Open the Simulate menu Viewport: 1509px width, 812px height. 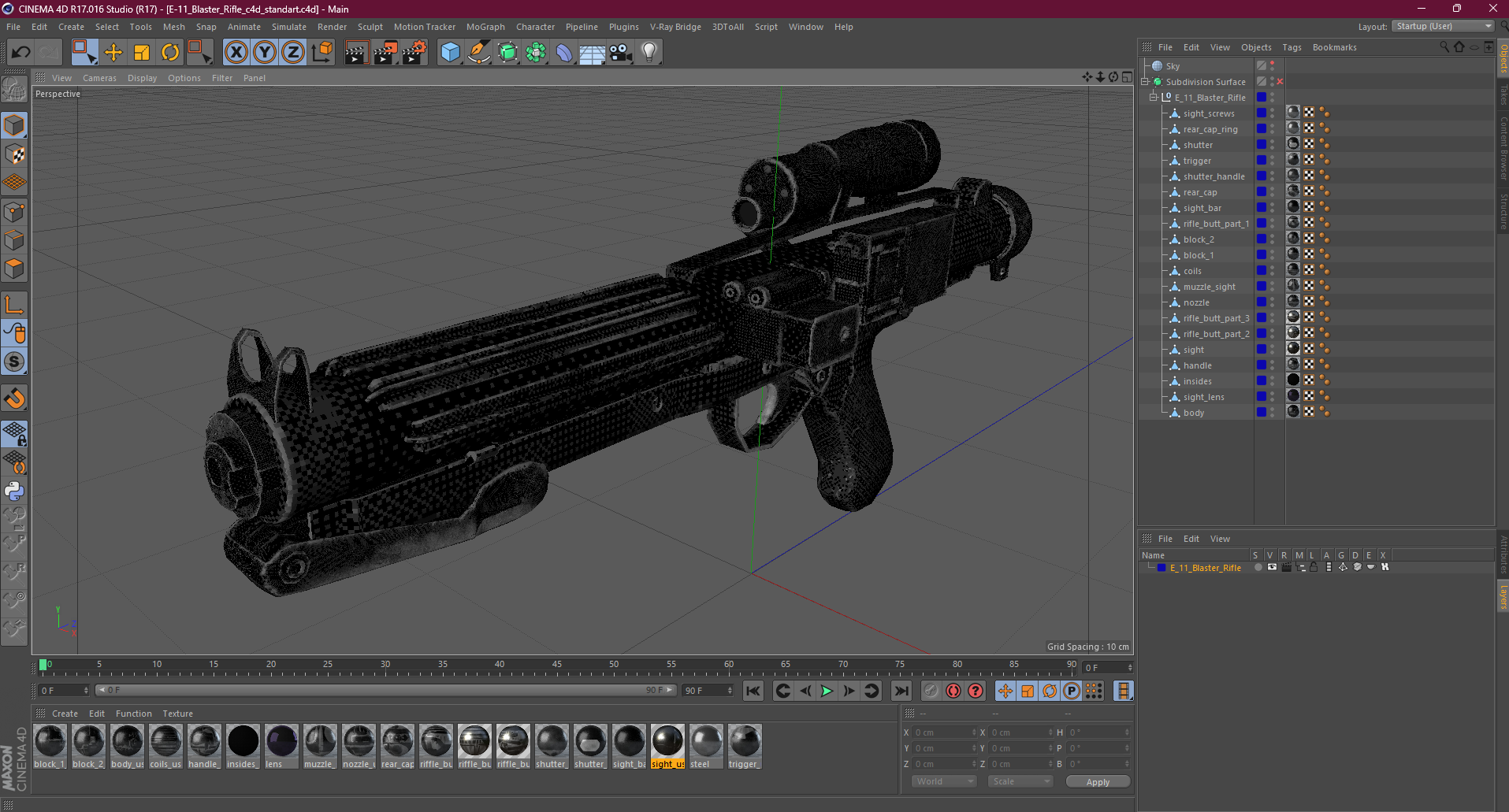[289, 27]
